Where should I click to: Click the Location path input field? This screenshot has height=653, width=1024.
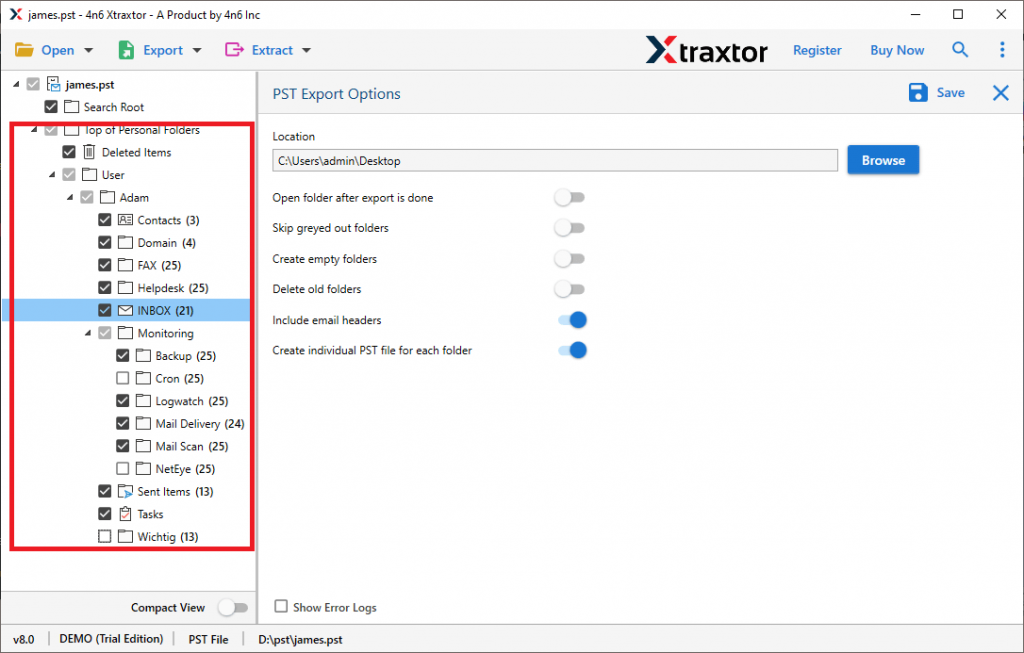555,159
